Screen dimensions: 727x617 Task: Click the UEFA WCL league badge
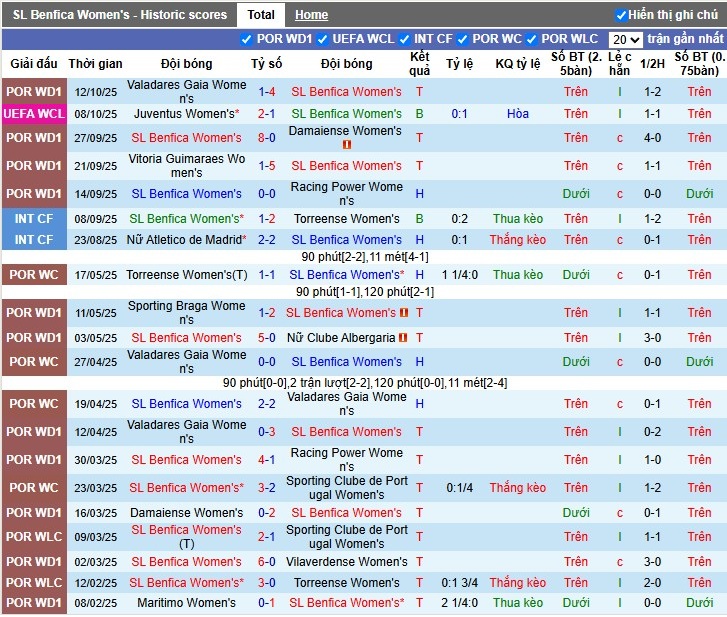tap(33, 114)
